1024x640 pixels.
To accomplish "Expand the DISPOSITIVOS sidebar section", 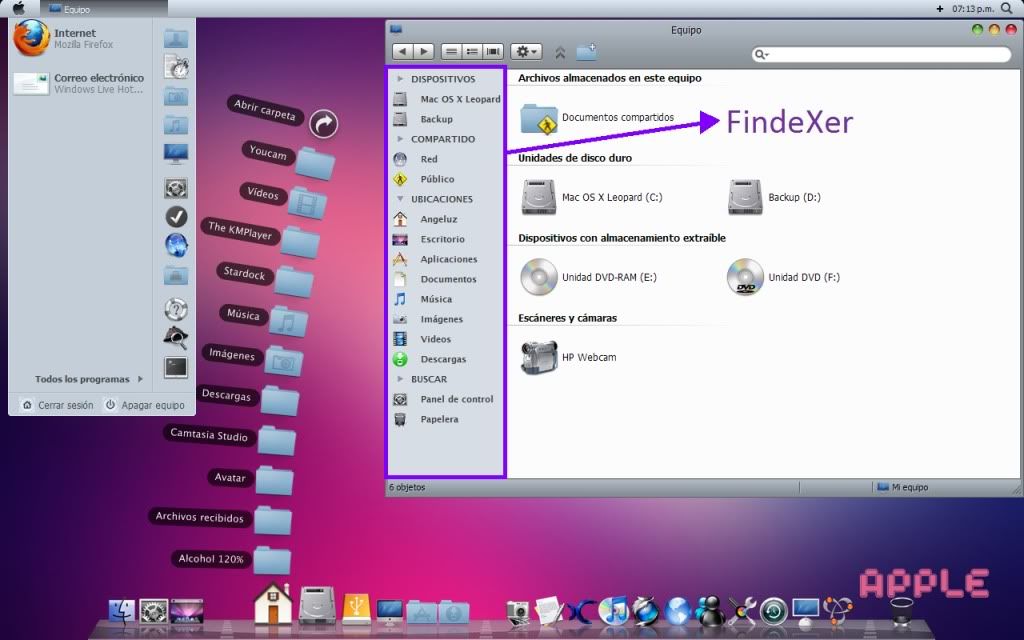I will click(400, 79).
